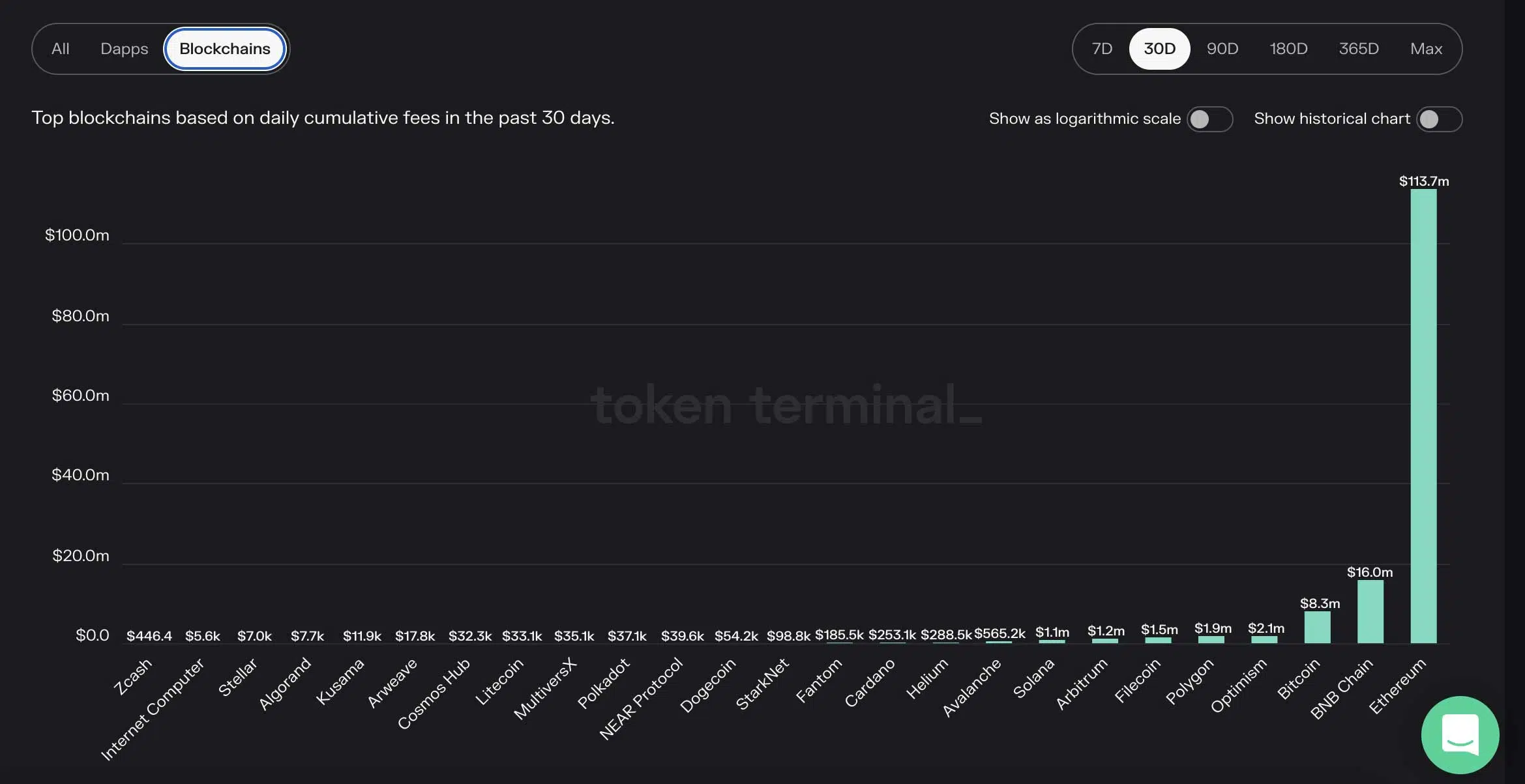Image resolution: width=1525 pixels, height=784 pixels.
Task: Click the Optimism bar showing $2.1m
Action: pyautogui.click(x=1266, y=639)
